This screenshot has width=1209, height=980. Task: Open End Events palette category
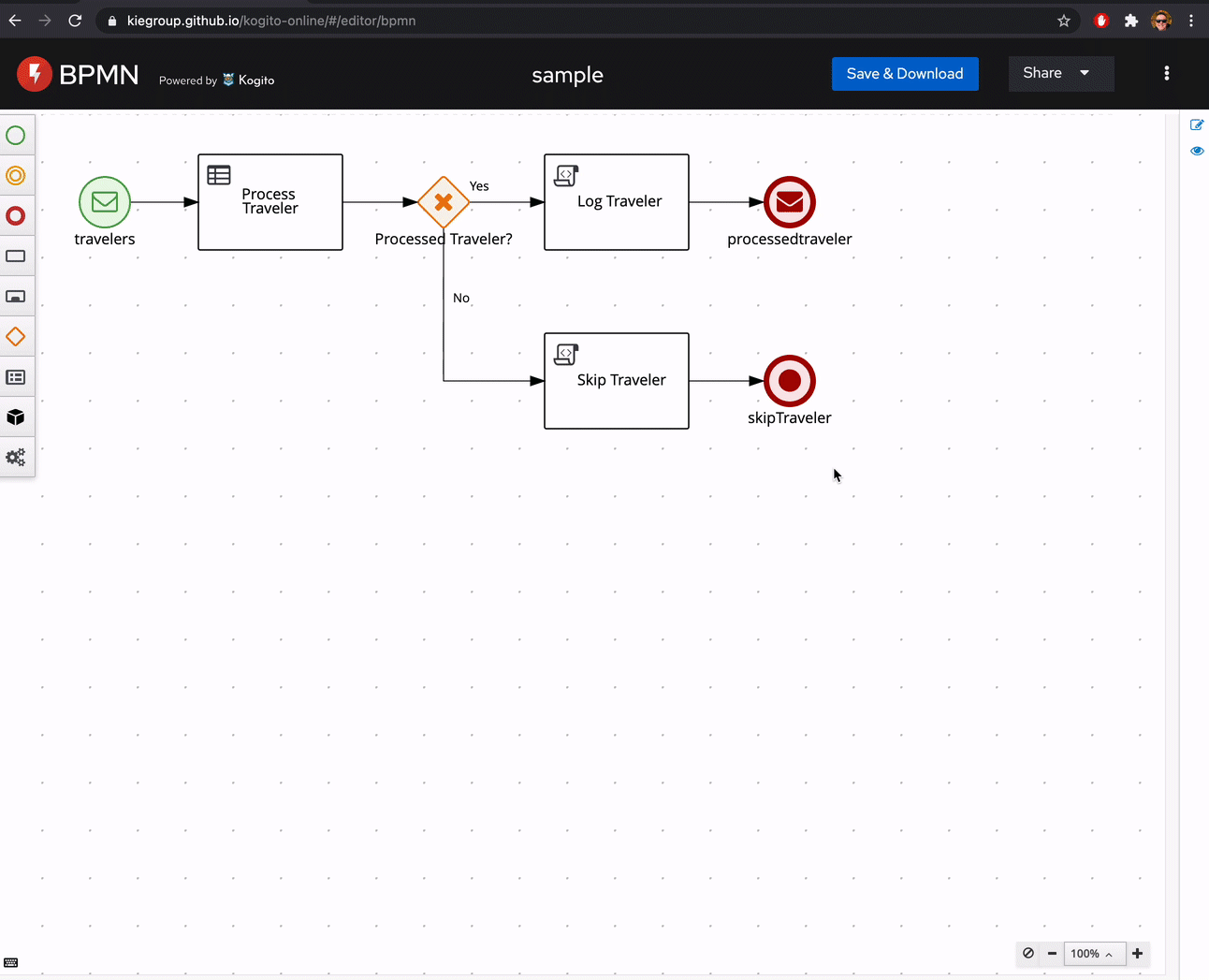pyautogui.click(x=16, y=216)
